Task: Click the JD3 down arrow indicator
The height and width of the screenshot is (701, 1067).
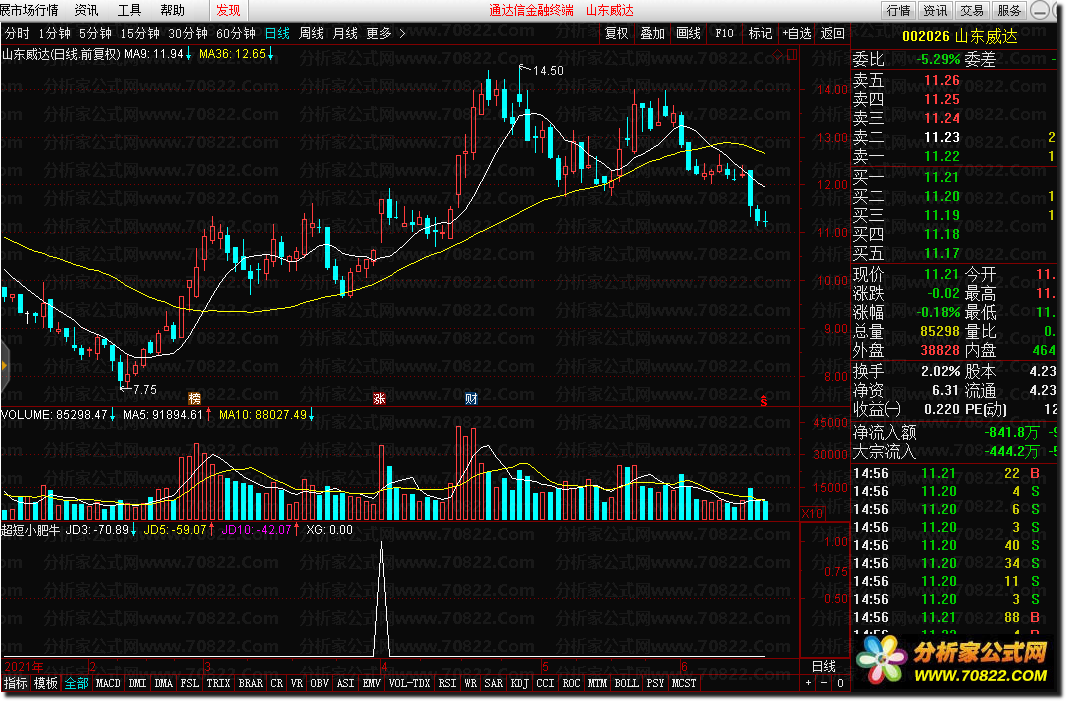Action: tap(133, 529)
